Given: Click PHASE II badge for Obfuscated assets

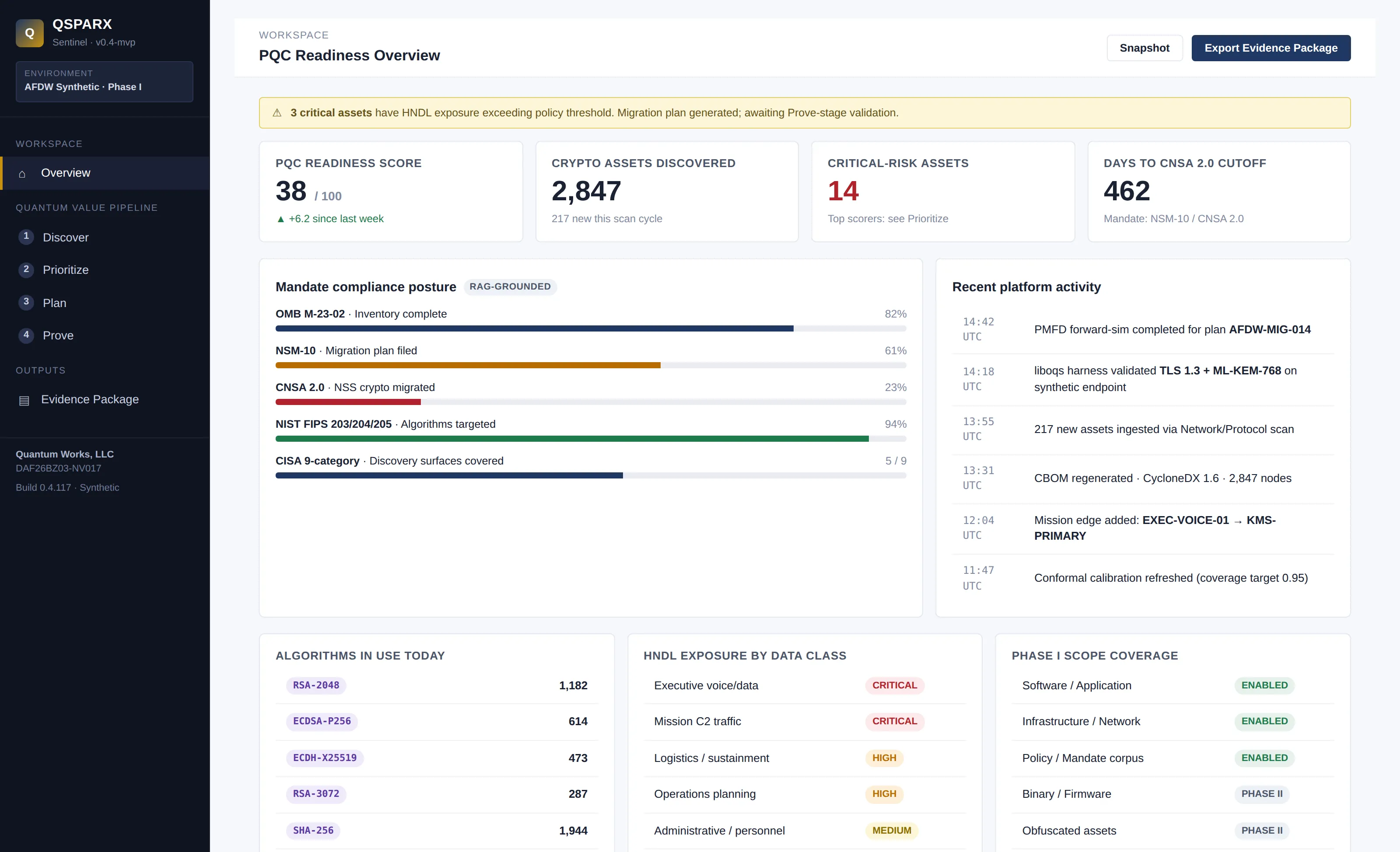Looking at the screenshot, I should pos(1262,831).
